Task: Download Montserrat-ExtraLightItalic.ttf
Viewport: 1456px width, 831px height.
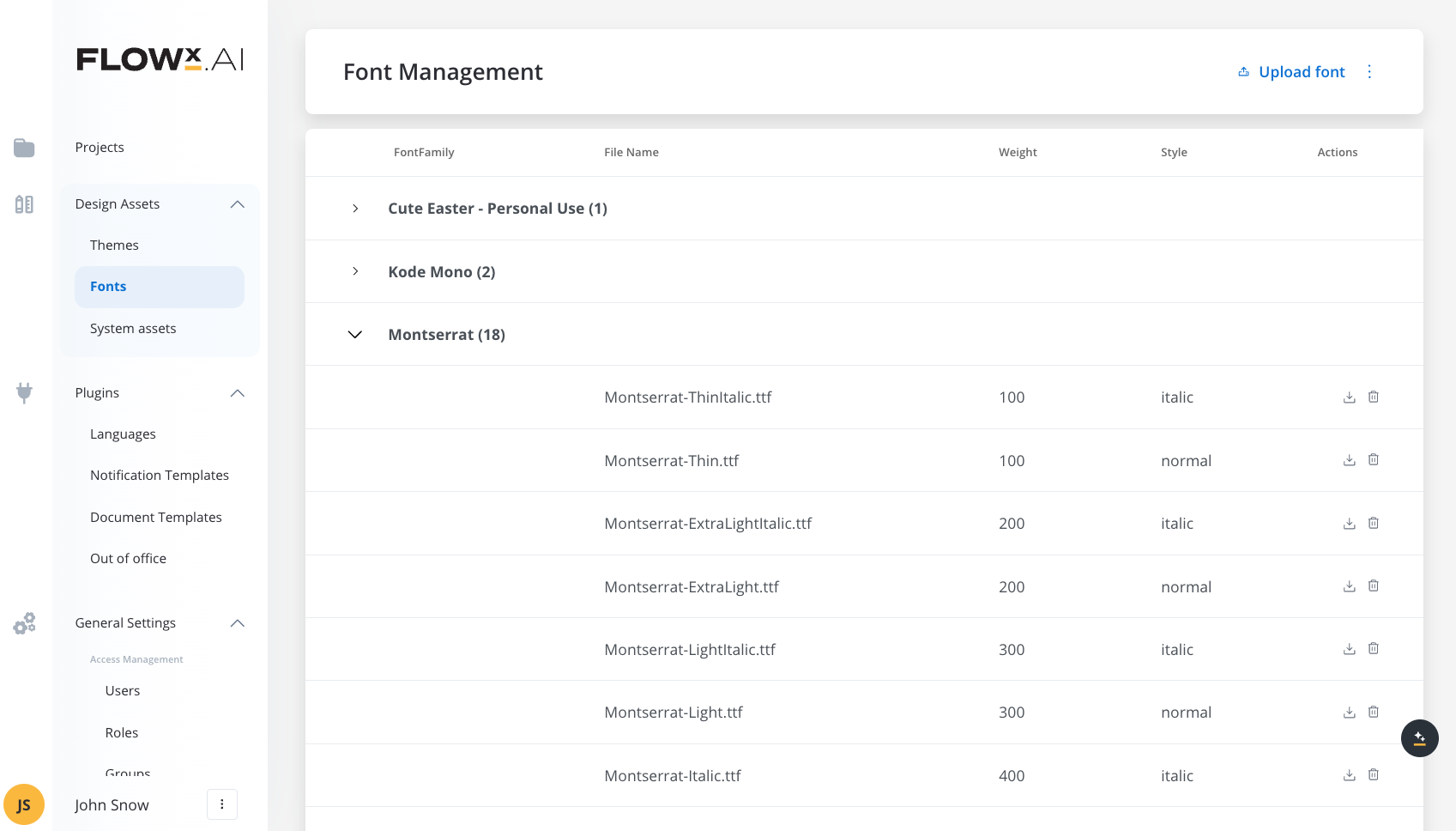Action: [1349, 524]
